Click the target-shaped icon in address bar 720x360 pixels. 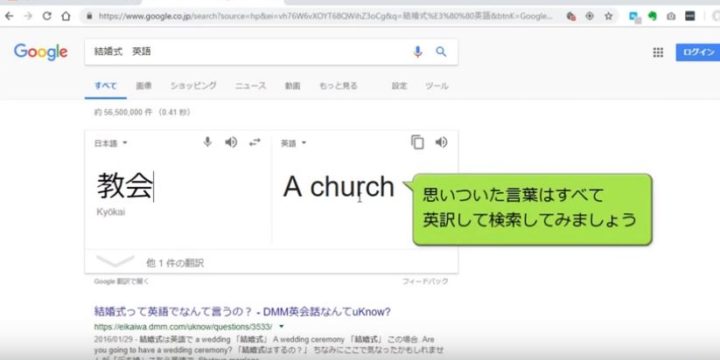coord(590,17)
